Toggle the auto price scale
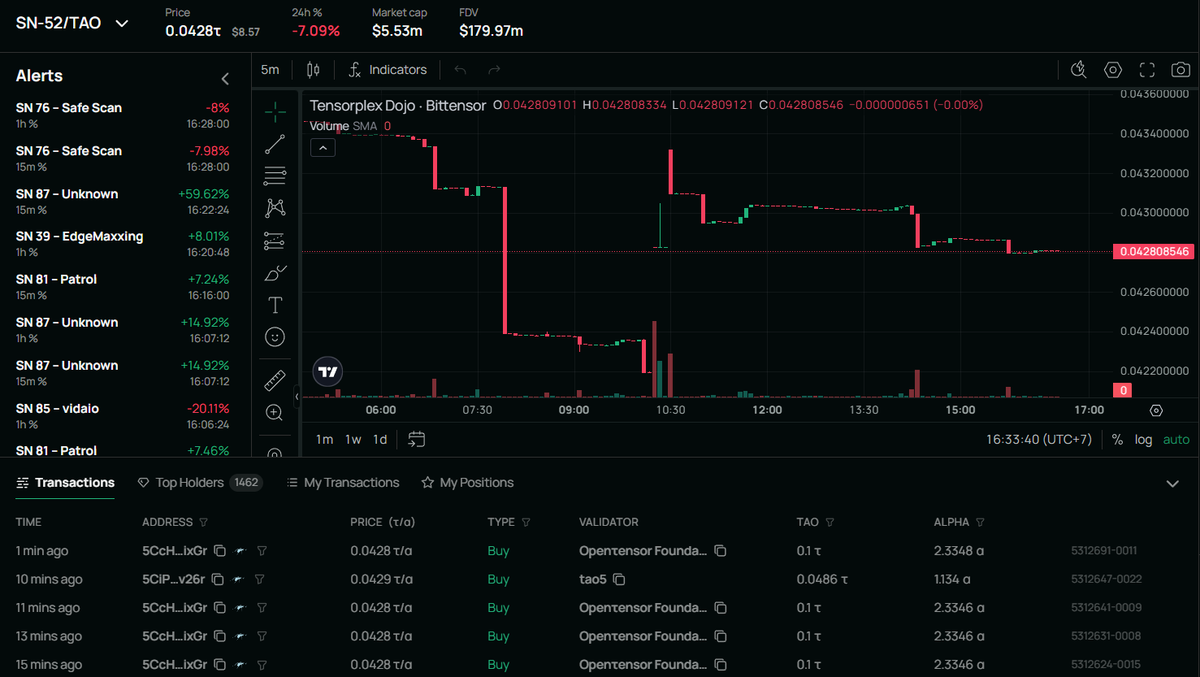This screenshot has height=677, width=1200. (1176, 439)
